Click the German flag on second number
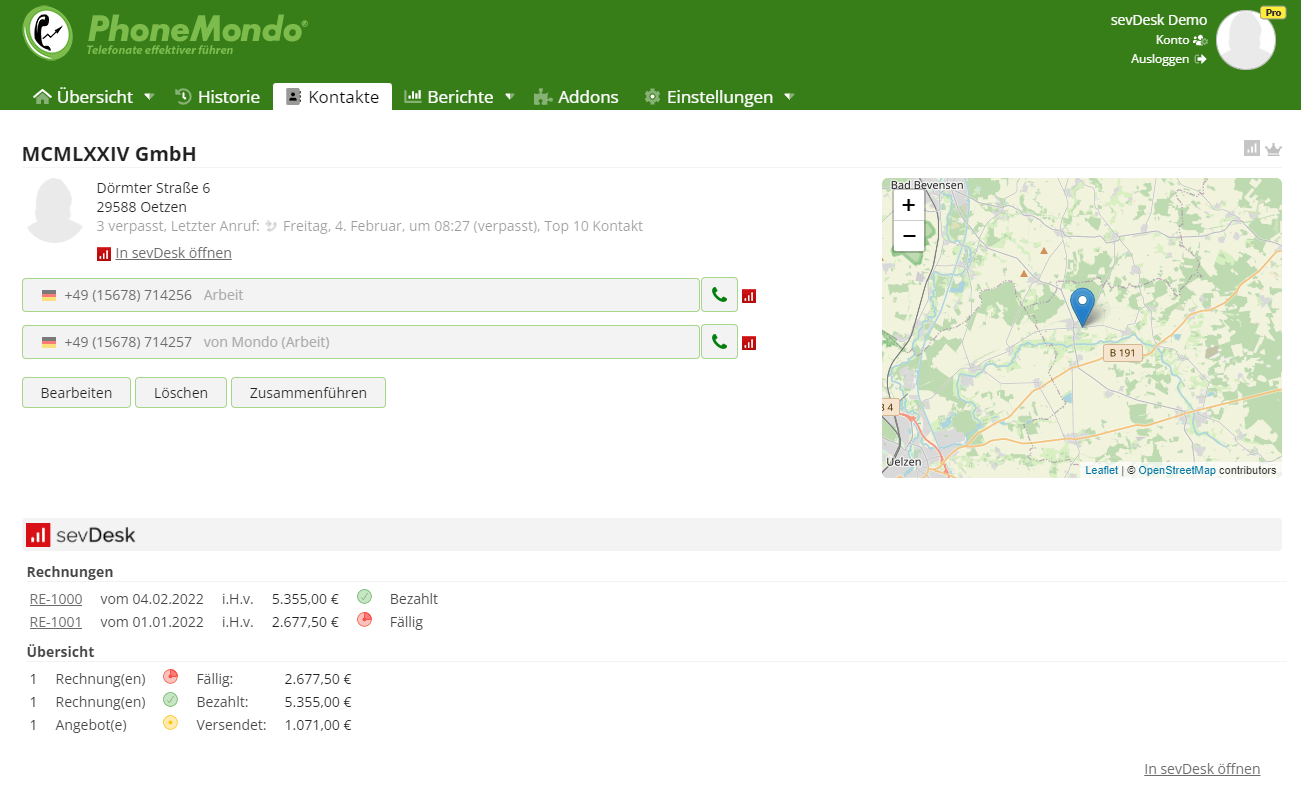Viewport: 1301px width, 786px height. coord(49,343)
